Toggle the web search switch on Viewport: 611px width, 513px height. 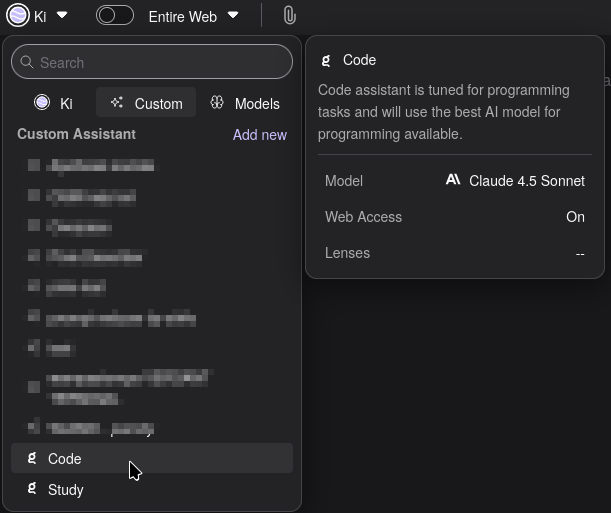(x=115, y=16)
